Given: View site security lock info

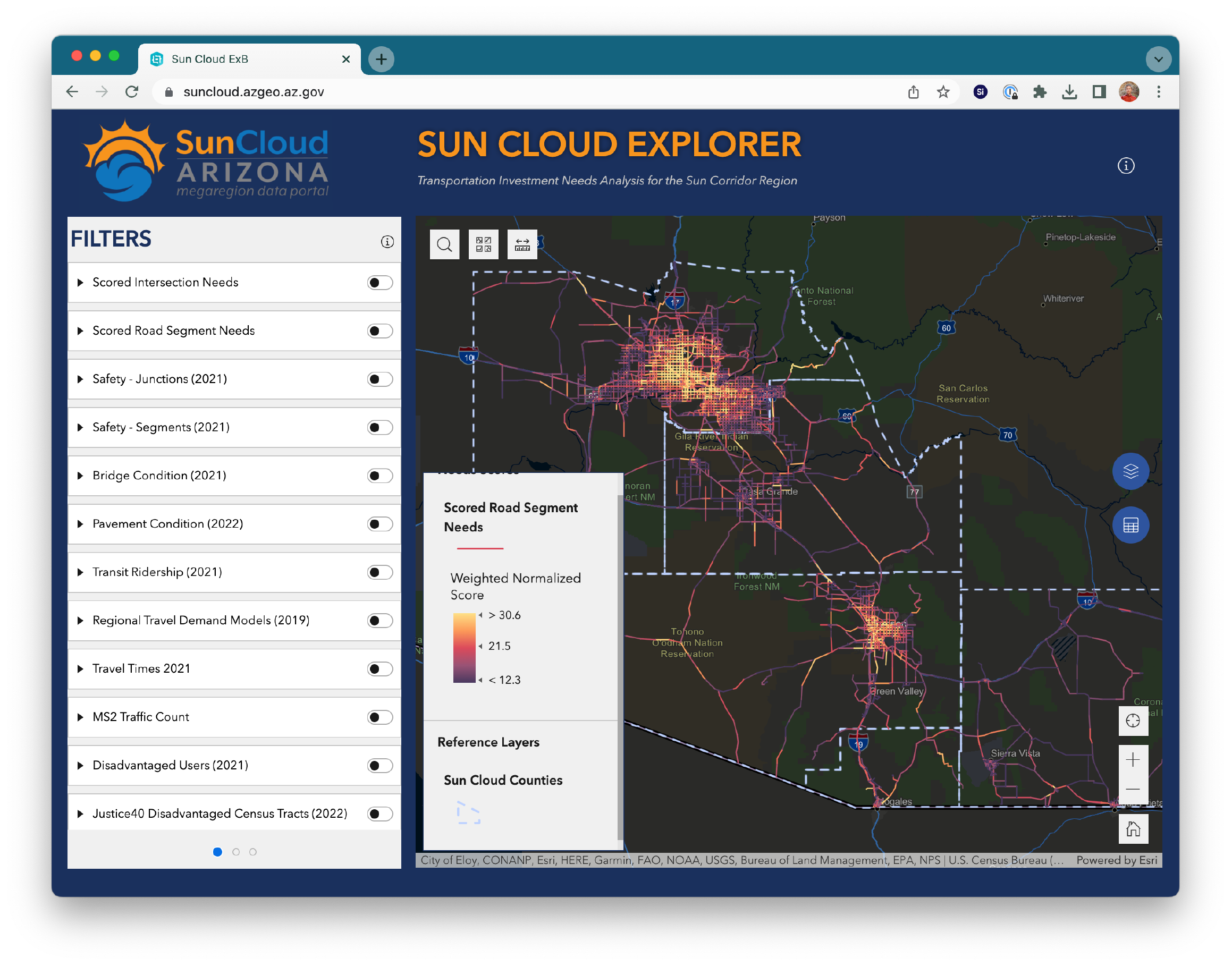Looking at the screenshot, I should pyautogui.click(x=168, y=91).
